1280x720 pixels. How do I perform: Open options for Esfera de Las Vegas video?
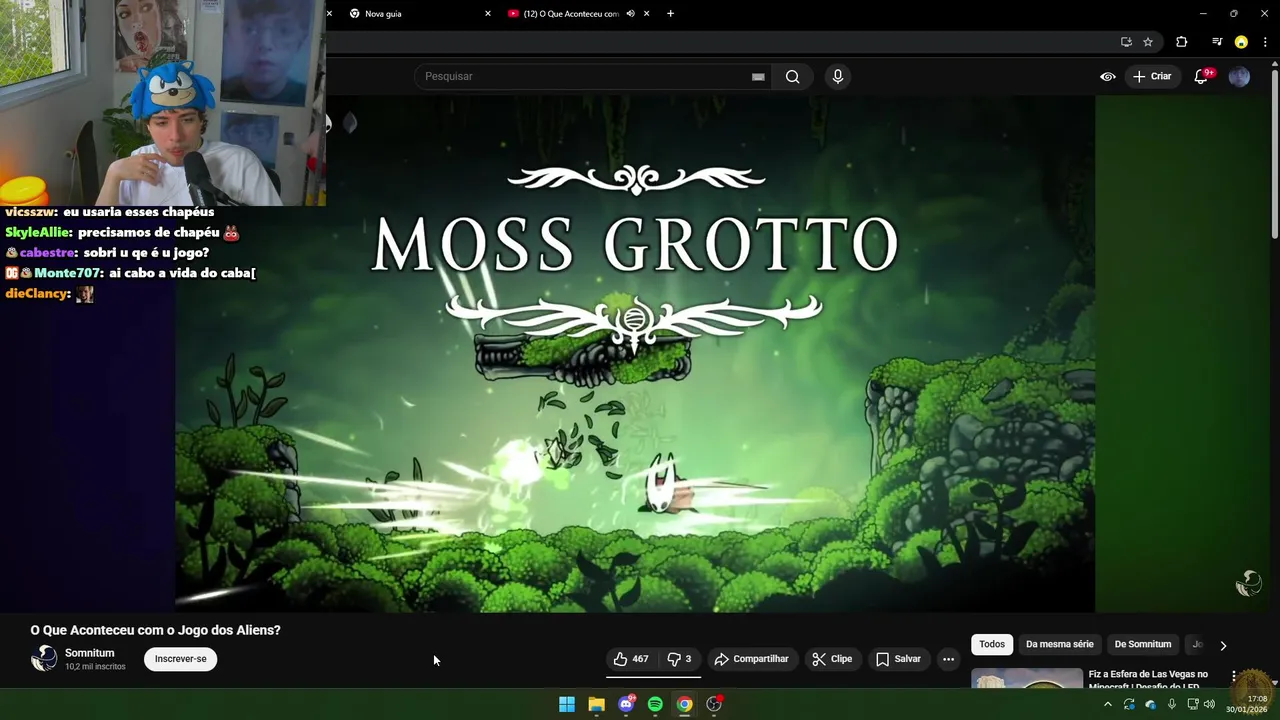tap(1234, 677)
